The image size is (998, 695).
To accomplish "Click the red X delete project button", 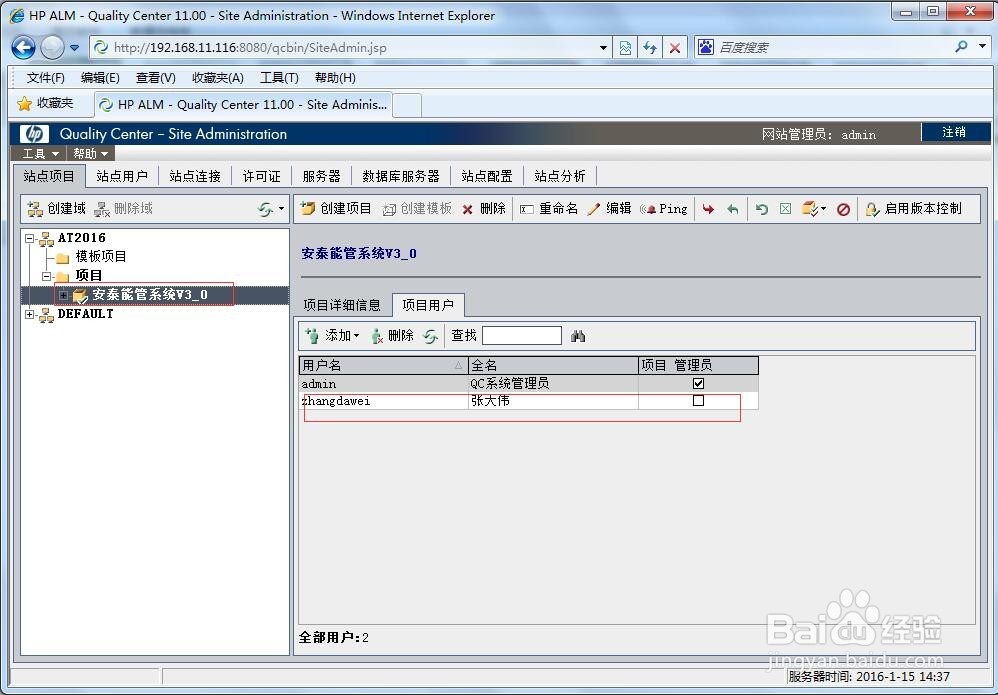I will point(484,209).
